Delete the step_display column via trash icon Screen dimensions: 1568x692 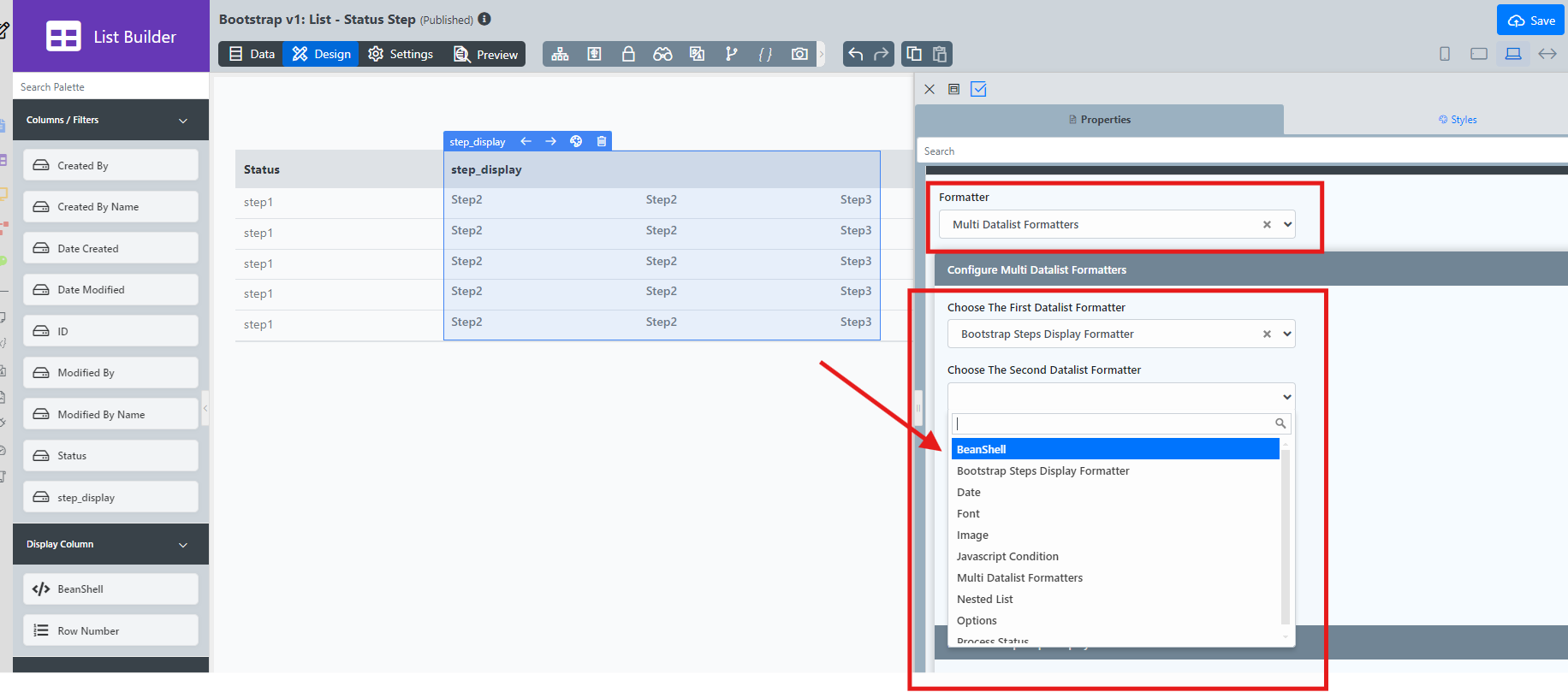pos(602,141)
